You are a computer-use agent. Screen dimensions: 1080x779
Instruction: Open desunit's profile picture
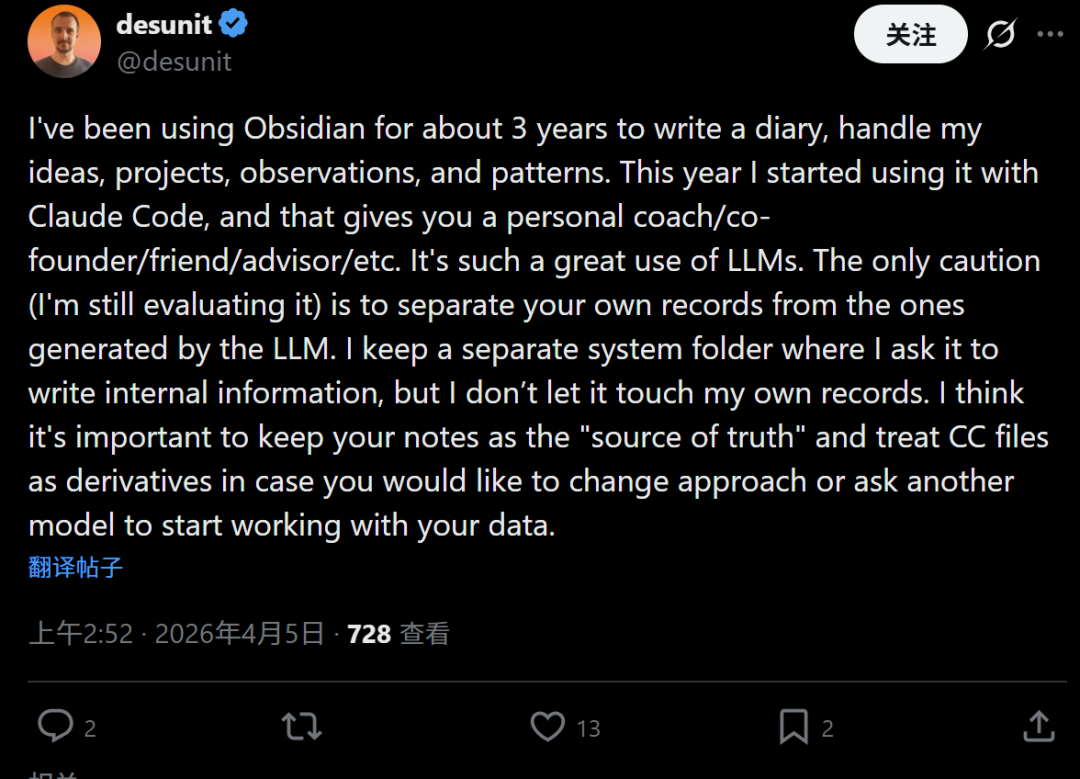click(x=64, y=41)
